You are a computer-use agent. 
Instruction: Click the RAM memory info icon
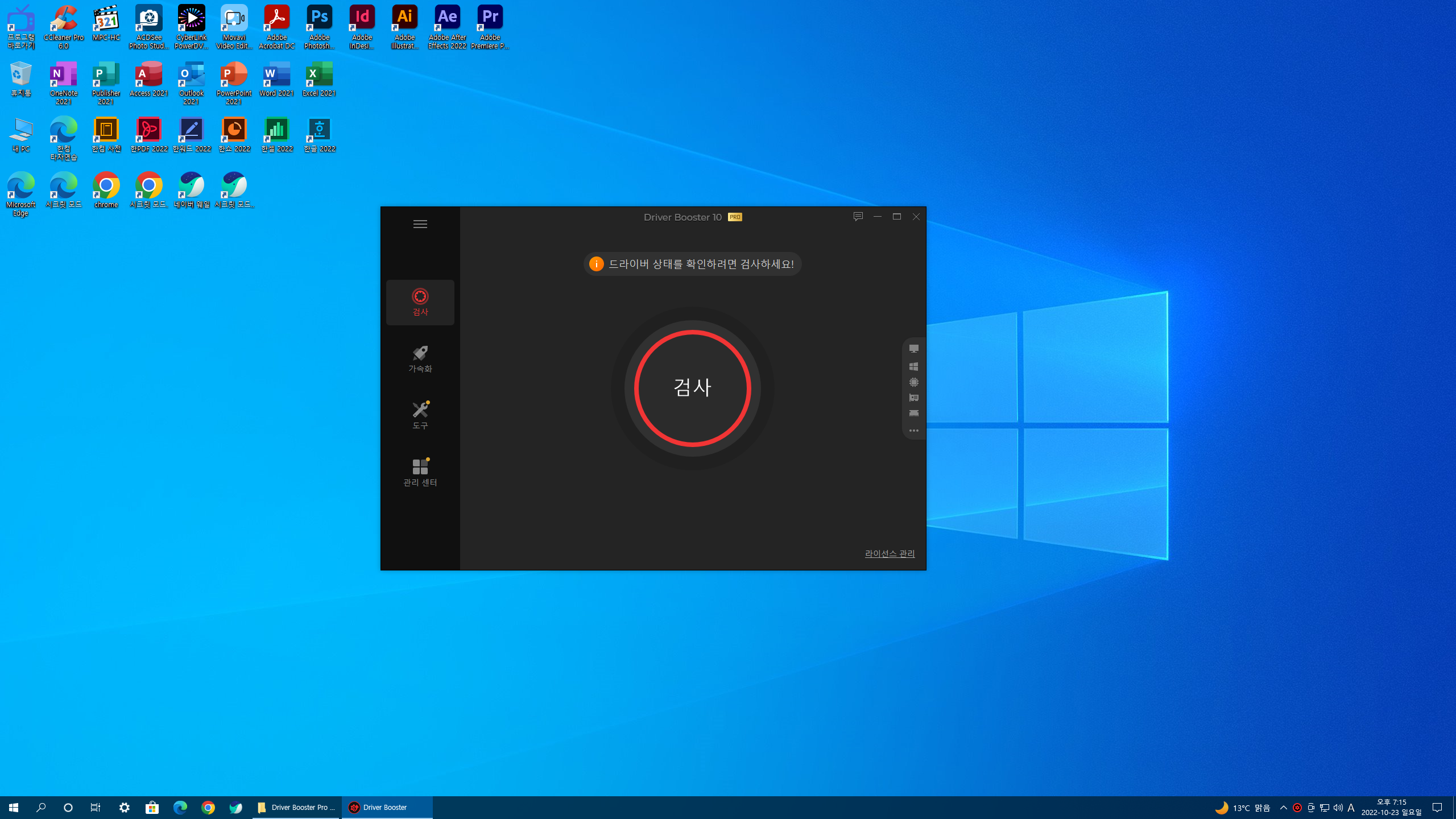(x=913, y=413)
